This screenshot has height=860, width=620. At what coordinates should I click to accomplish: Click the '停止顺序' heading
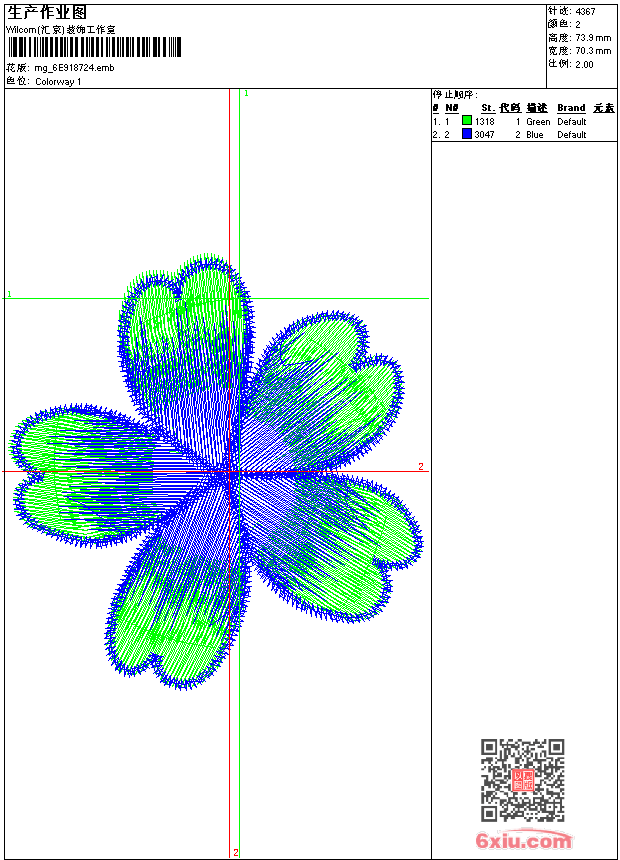(x=455, y=95)
